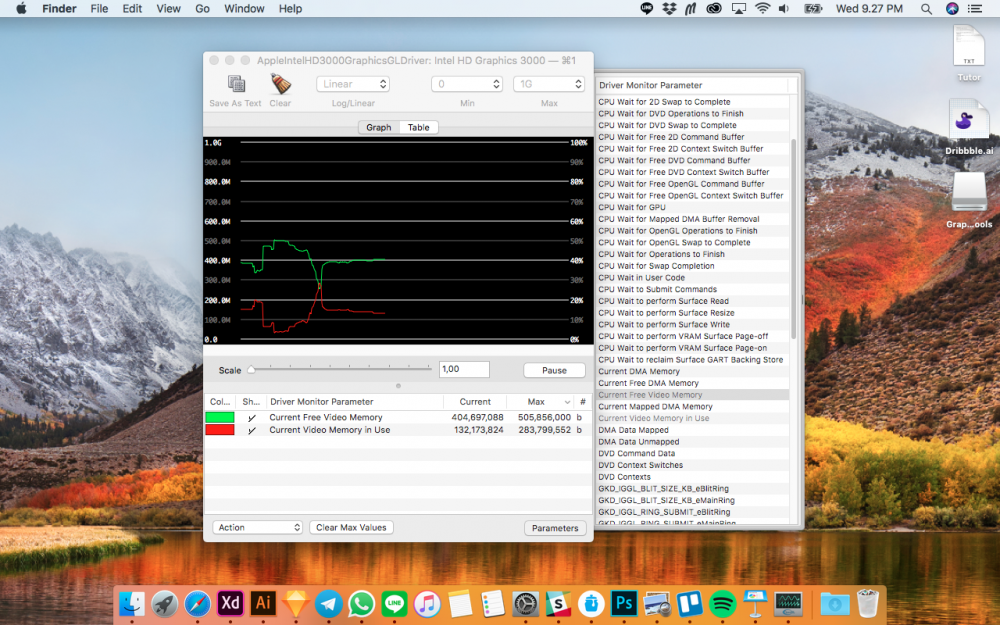Screen dimensions: 1000x625
Task: Open Photoshop from the dock
Action: (x=624, y=603)
